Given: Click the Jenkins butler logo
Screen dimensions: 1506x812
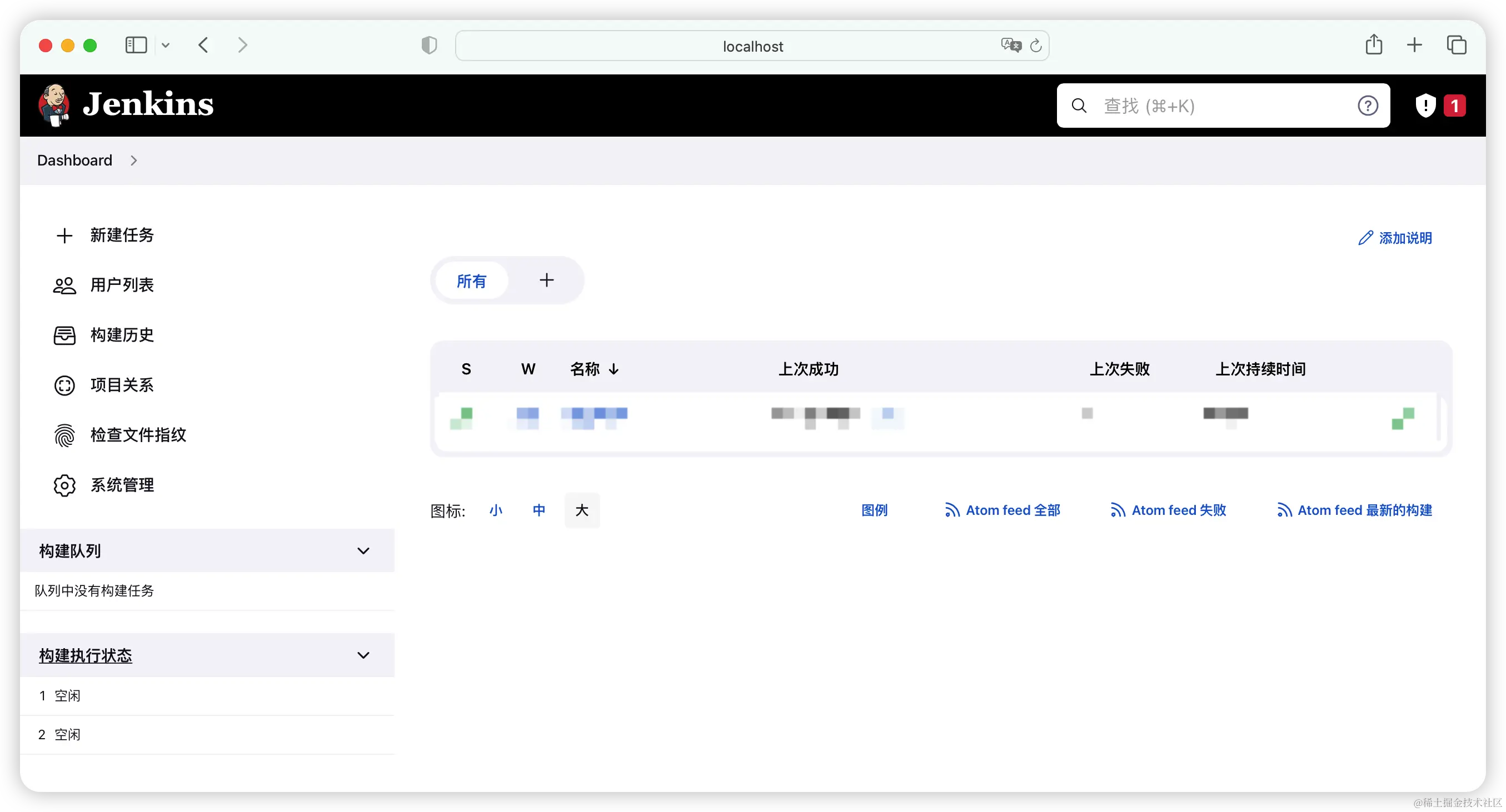Looking at the screenshot, I should pyautogui.click(x=54, y=104).
